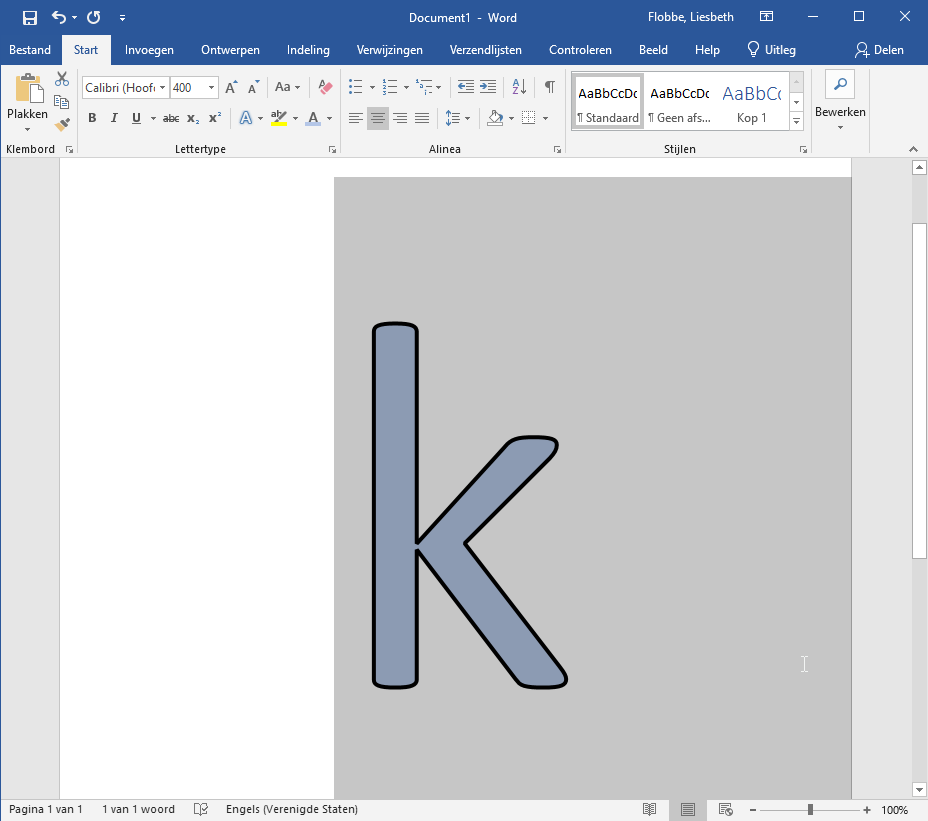Switch to Web Layout view
Viewport: 928px width, 821px height.
click(x=726, y=809)
